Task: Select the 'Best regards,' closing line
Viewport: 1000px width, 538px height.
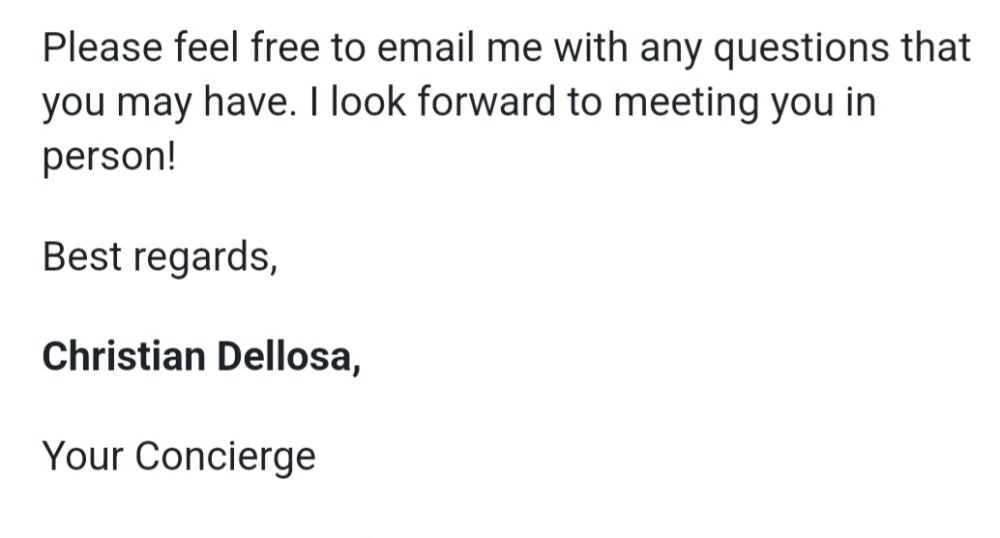Action: point(160,258)
